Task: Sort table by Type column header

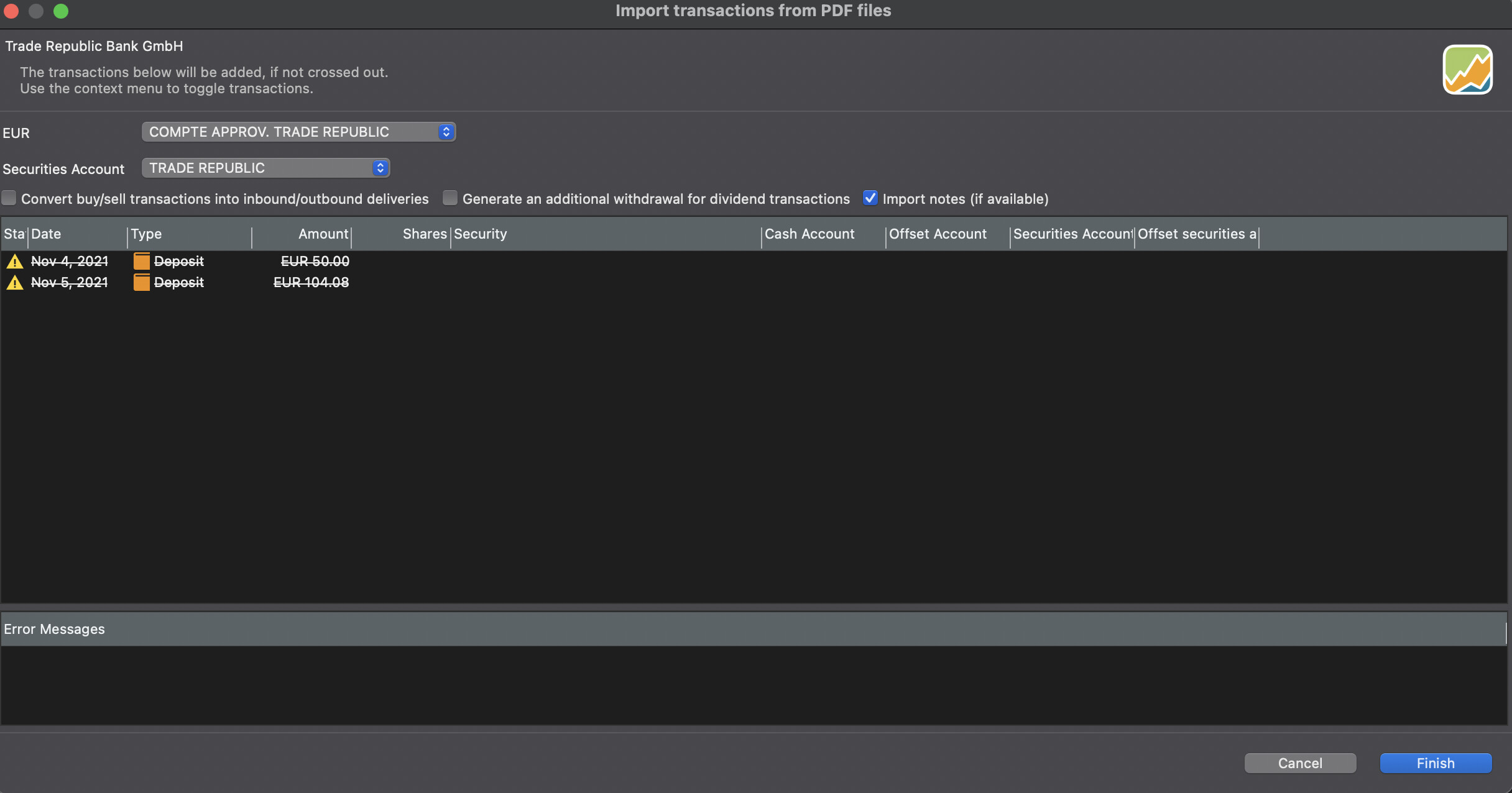Action: 190,234
